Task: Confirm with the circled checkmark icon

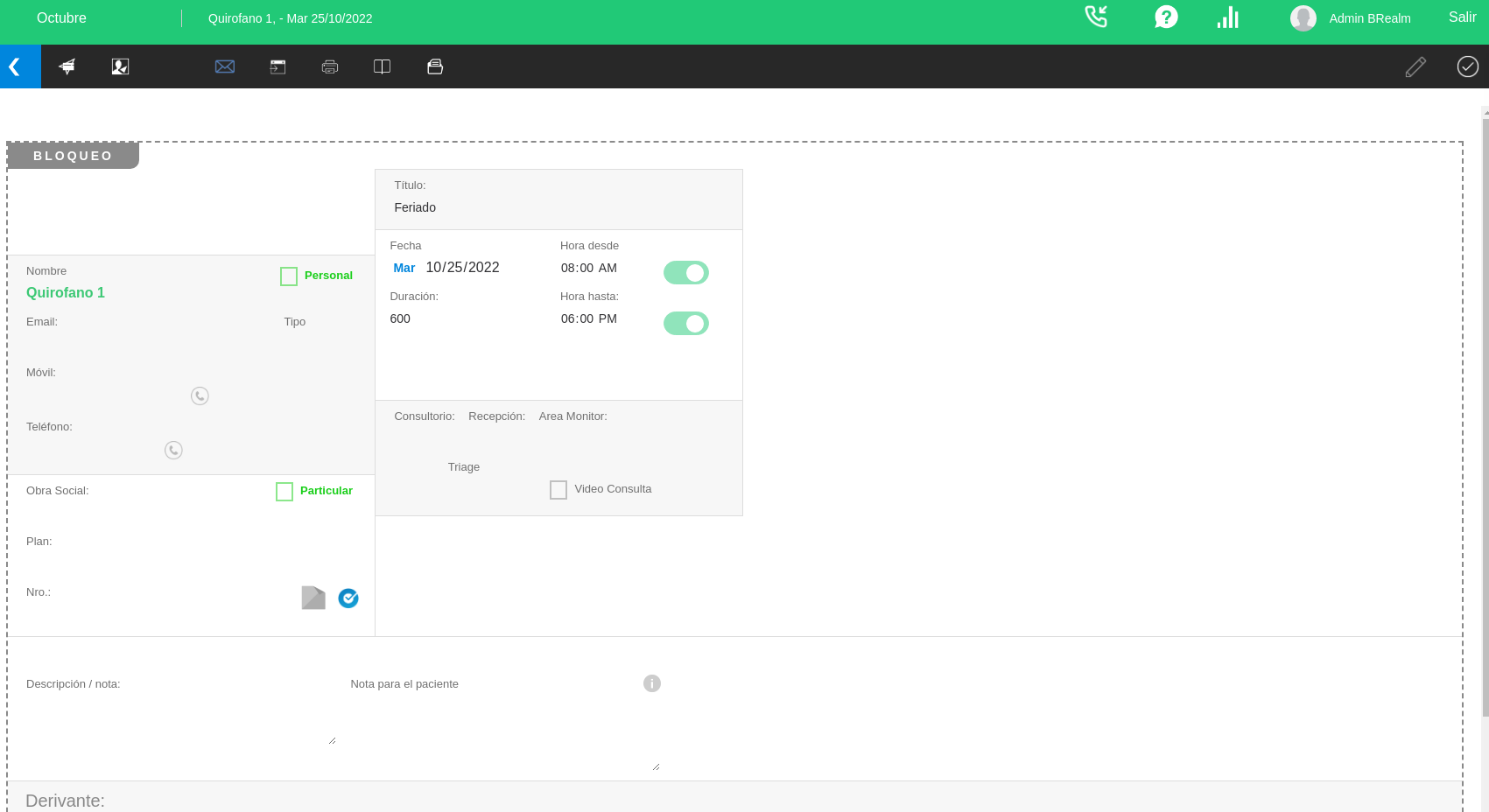Action: [1468, 66]
